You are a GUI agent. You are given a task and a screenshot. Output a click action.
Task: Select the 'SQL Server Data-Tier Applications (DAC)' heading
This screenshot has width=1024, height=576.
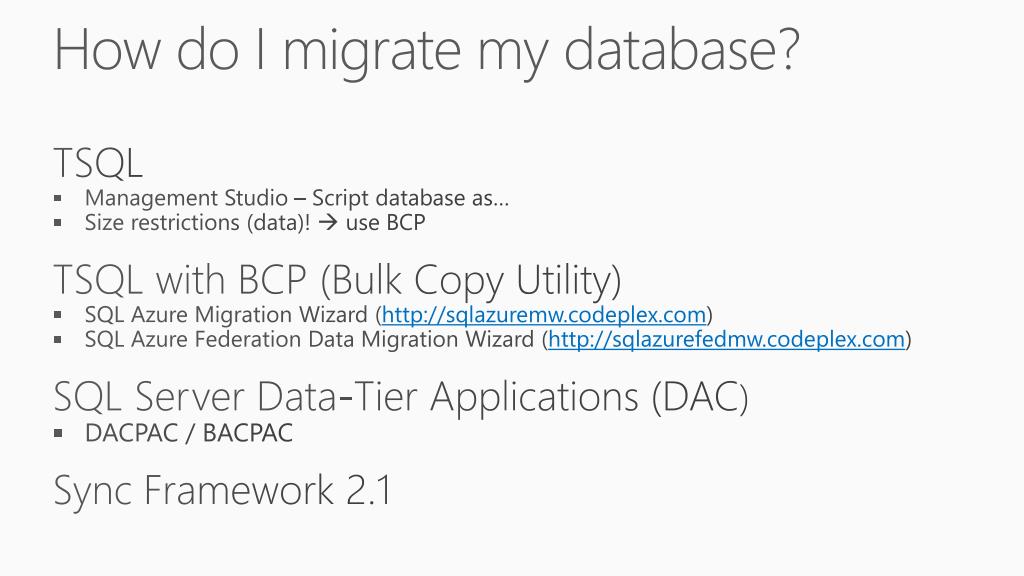(401, 397)
